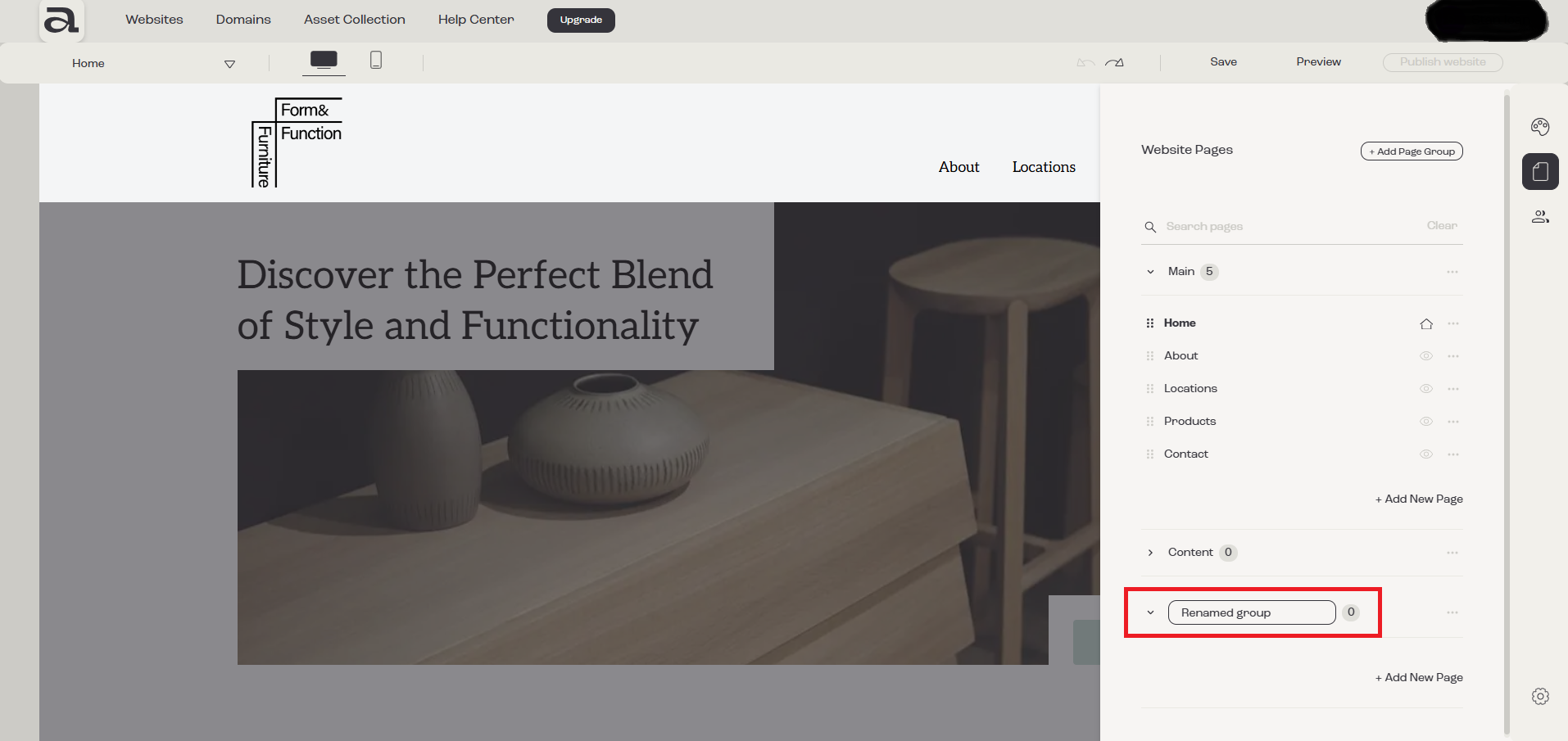Click the redo arrow icon
Viewport: 1568px width, 741px height.
[1114, 62]
